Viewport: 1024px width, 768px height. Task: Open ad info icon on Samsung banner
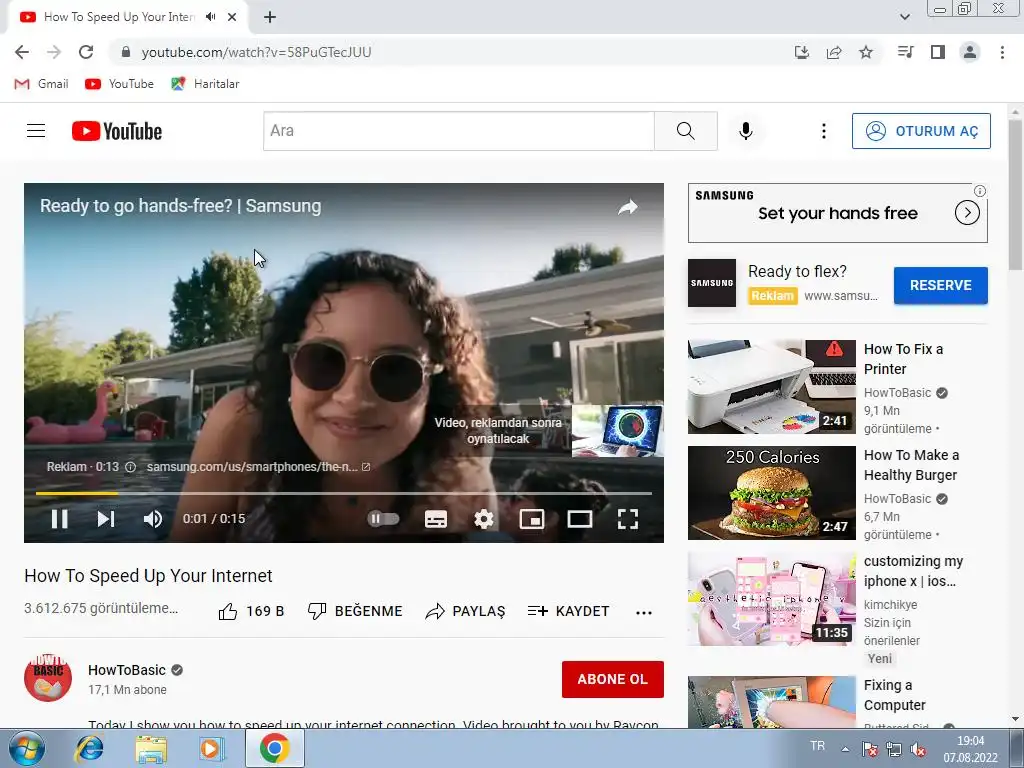tap(980, 191)
